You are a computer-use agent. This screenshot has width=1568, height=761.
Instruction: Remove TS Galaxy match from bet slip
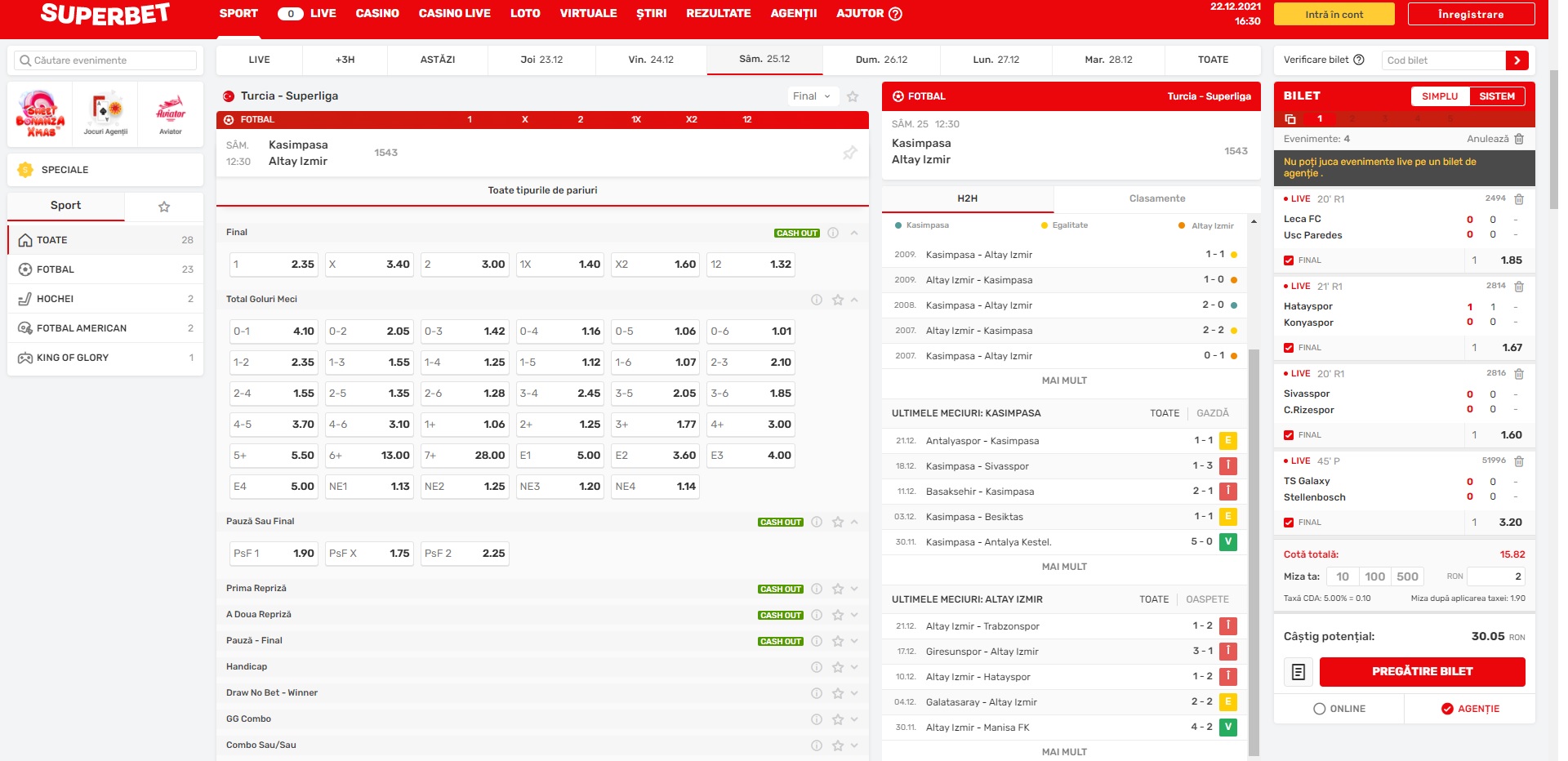(1519, 461)
